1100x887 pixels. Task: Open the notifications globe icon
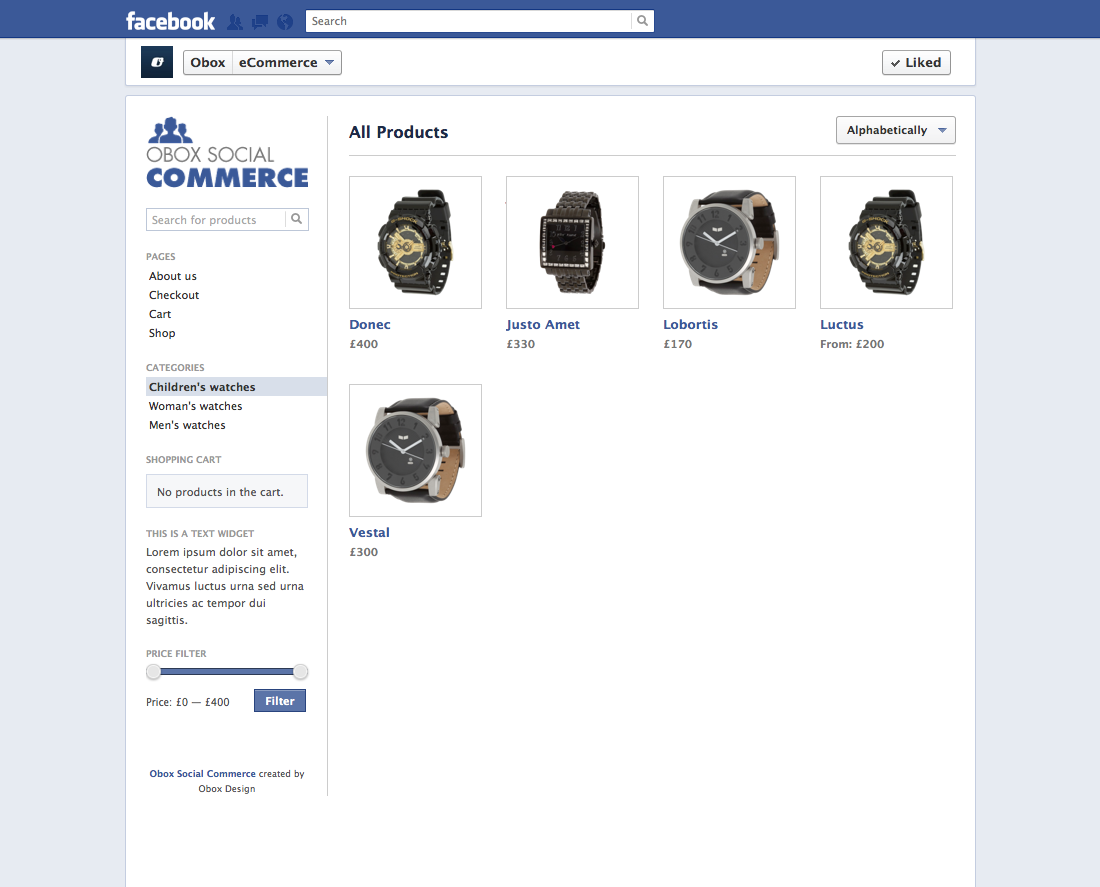click(284, 20)
